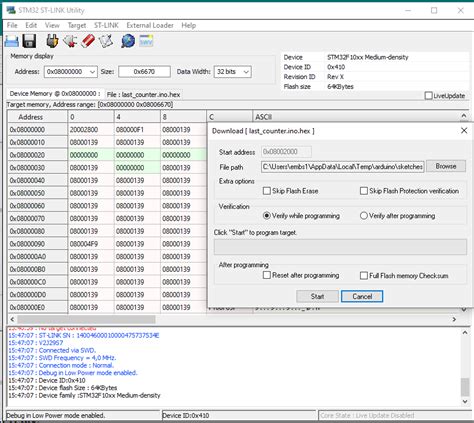This screenshot has height=423, width=474.
Task: Click memory table scroll up arrow
Action: coord(464,116)
